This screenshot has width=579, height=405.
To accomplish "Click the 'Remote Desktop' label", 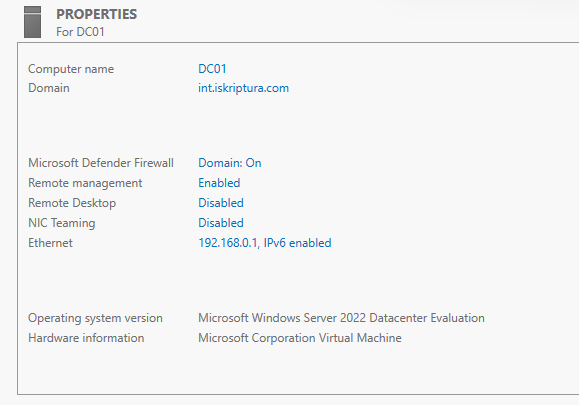I will pos(72,203).
